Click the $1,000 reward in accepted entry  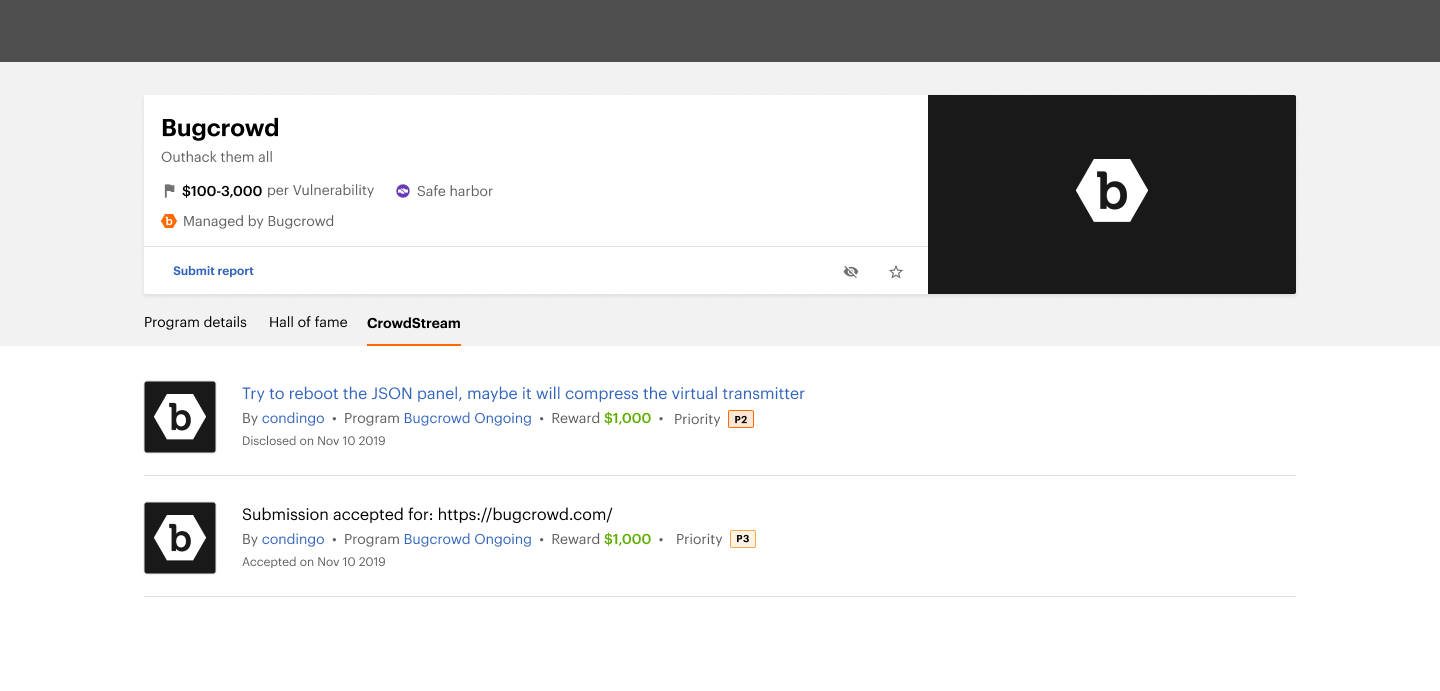[627, 539]
